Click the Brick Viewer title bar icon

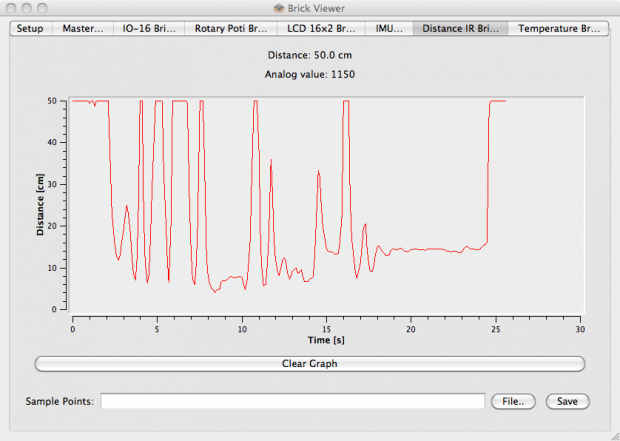(x=264, y=8)
